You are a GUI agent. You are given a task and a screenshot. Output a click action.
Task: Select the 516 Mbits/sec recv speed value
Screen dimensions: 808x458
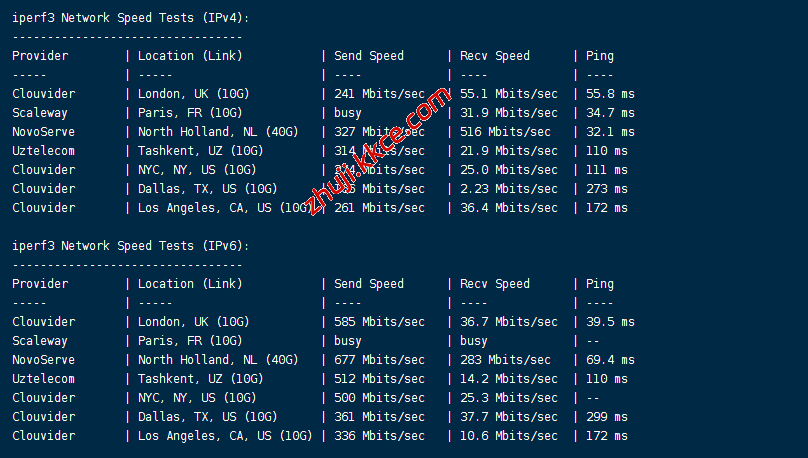click(x=505, y=132)
